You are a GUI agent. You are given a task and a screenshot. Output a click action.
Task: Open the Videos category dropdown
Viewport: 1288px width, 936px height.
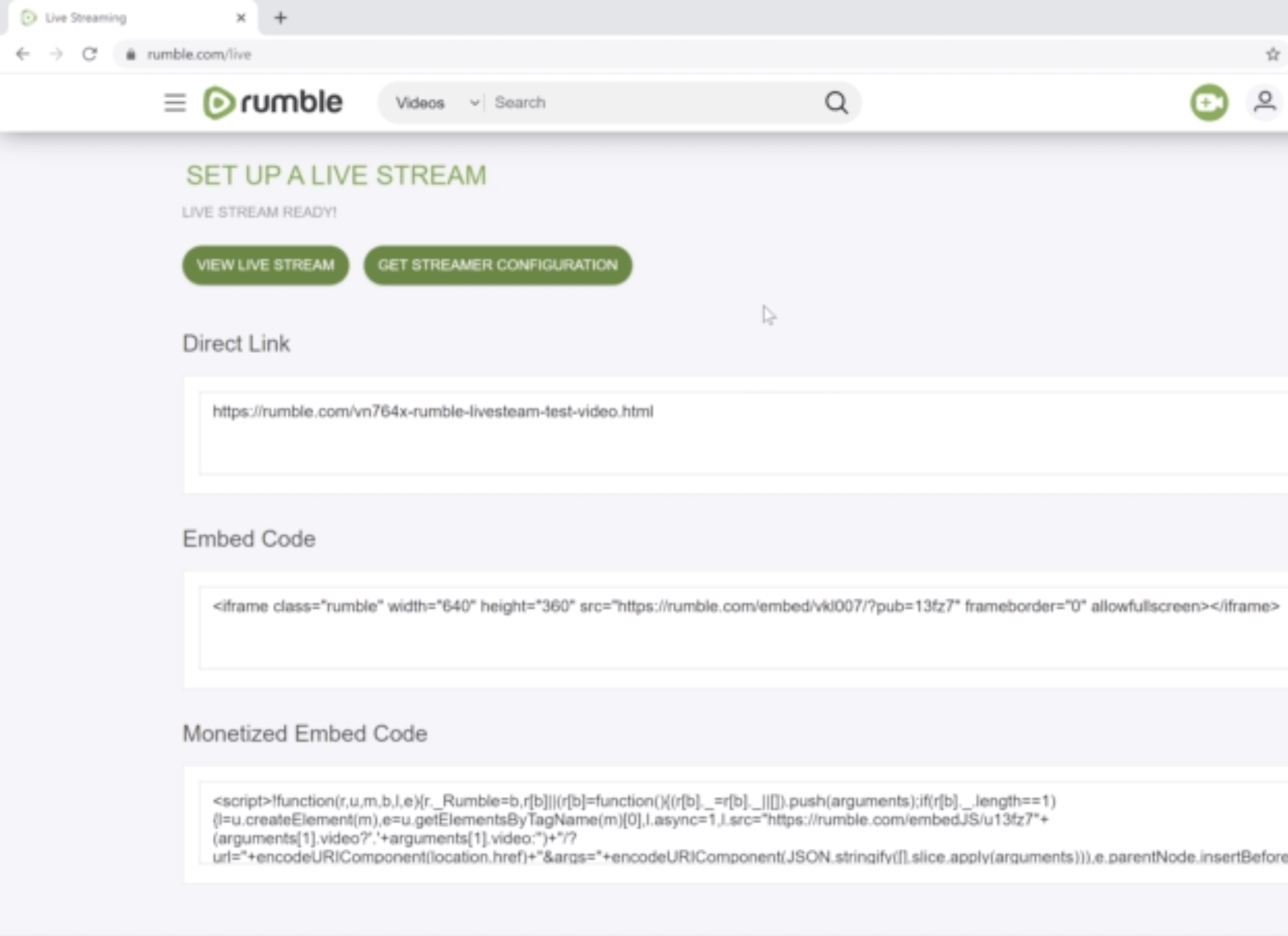[x=435, y=103]
